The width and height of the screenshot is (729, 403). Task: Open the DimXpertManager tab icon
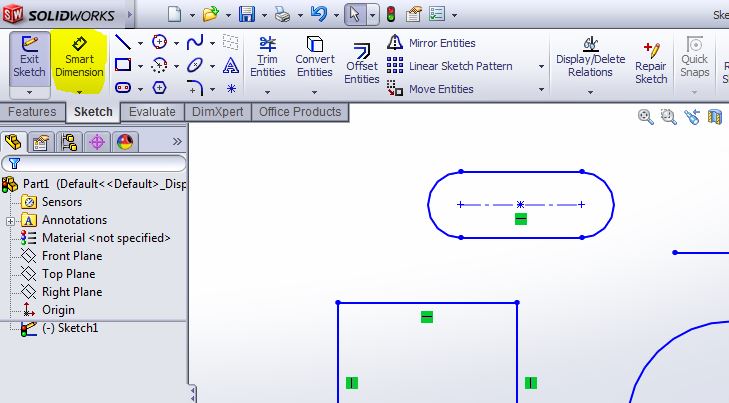pos(97,142)
